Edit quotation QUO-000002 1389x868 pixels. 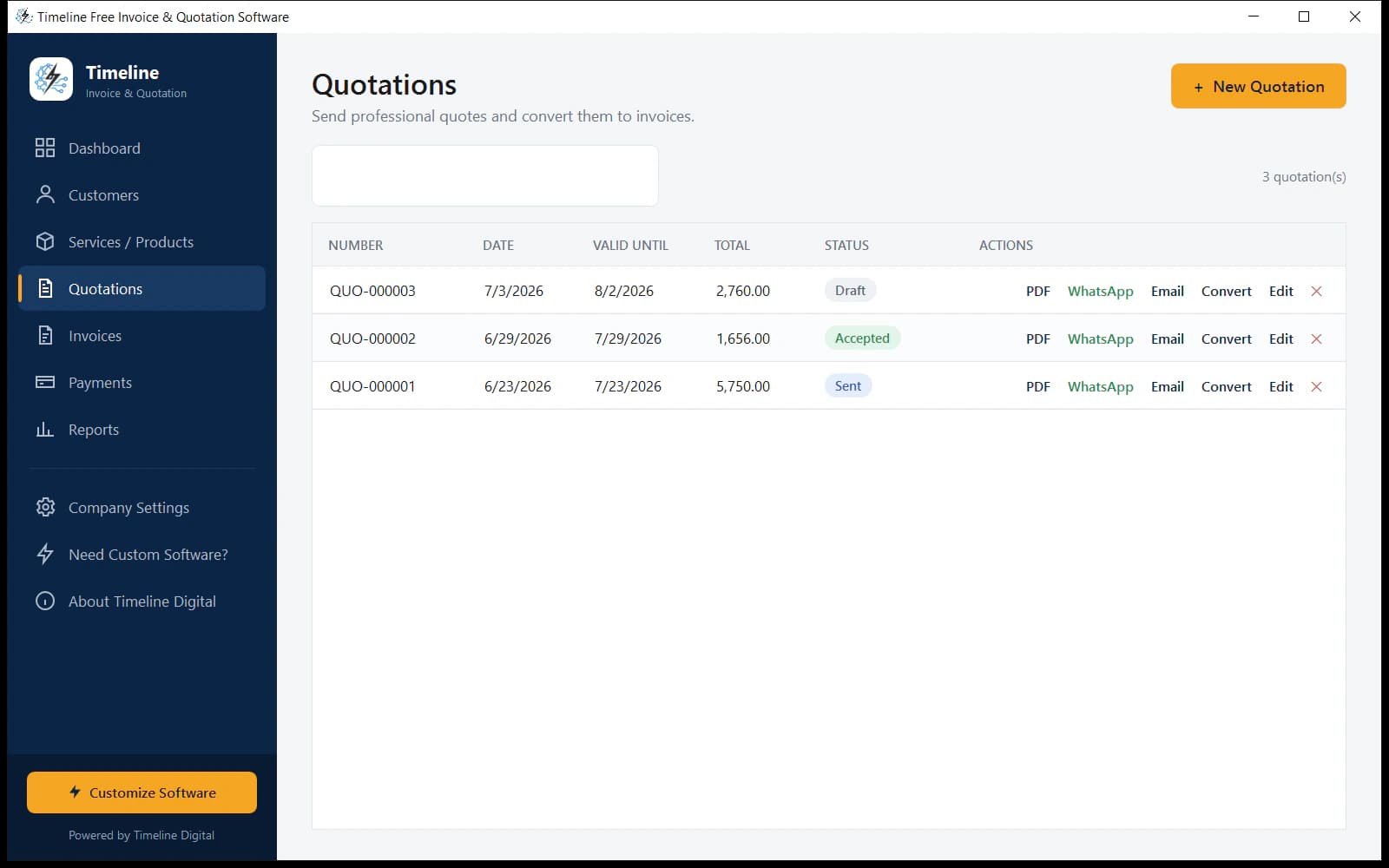[1280, 339]
